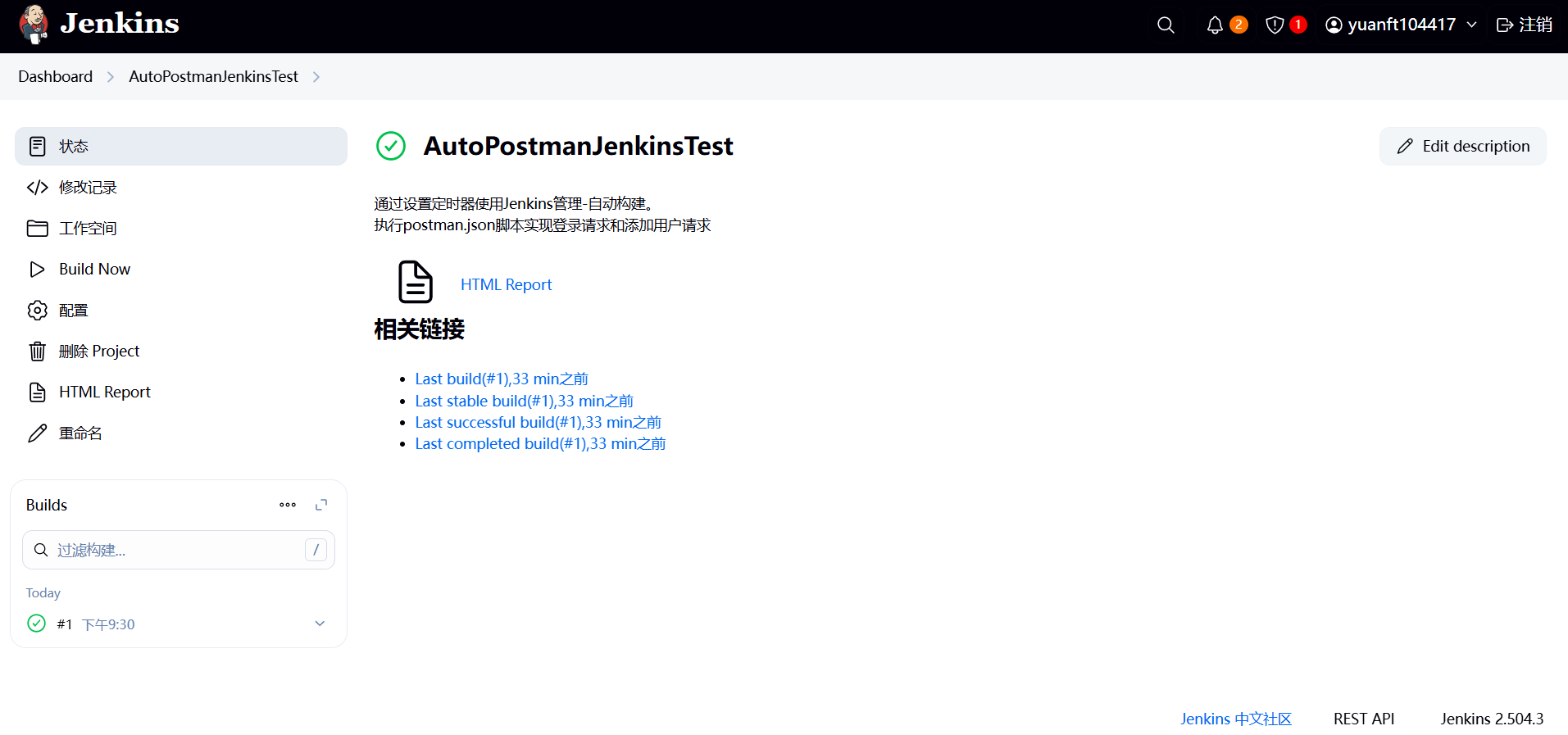The width and height of the screenshot is (1568, 735).
Task: Select 重命名 in the sidebar
Action: [181, 433]
